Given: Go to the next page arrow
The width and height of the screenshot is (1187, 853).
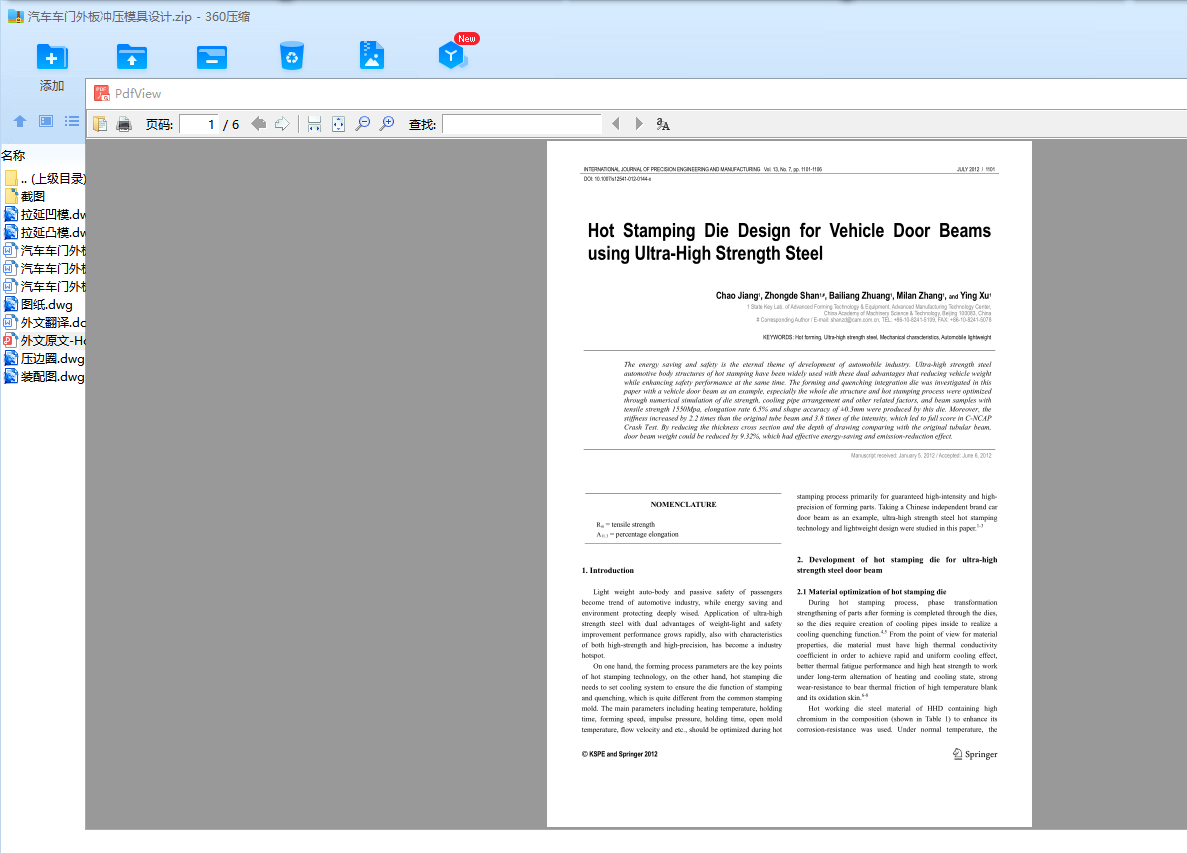Looking at the screenshot, I should (x=282, y=123).
